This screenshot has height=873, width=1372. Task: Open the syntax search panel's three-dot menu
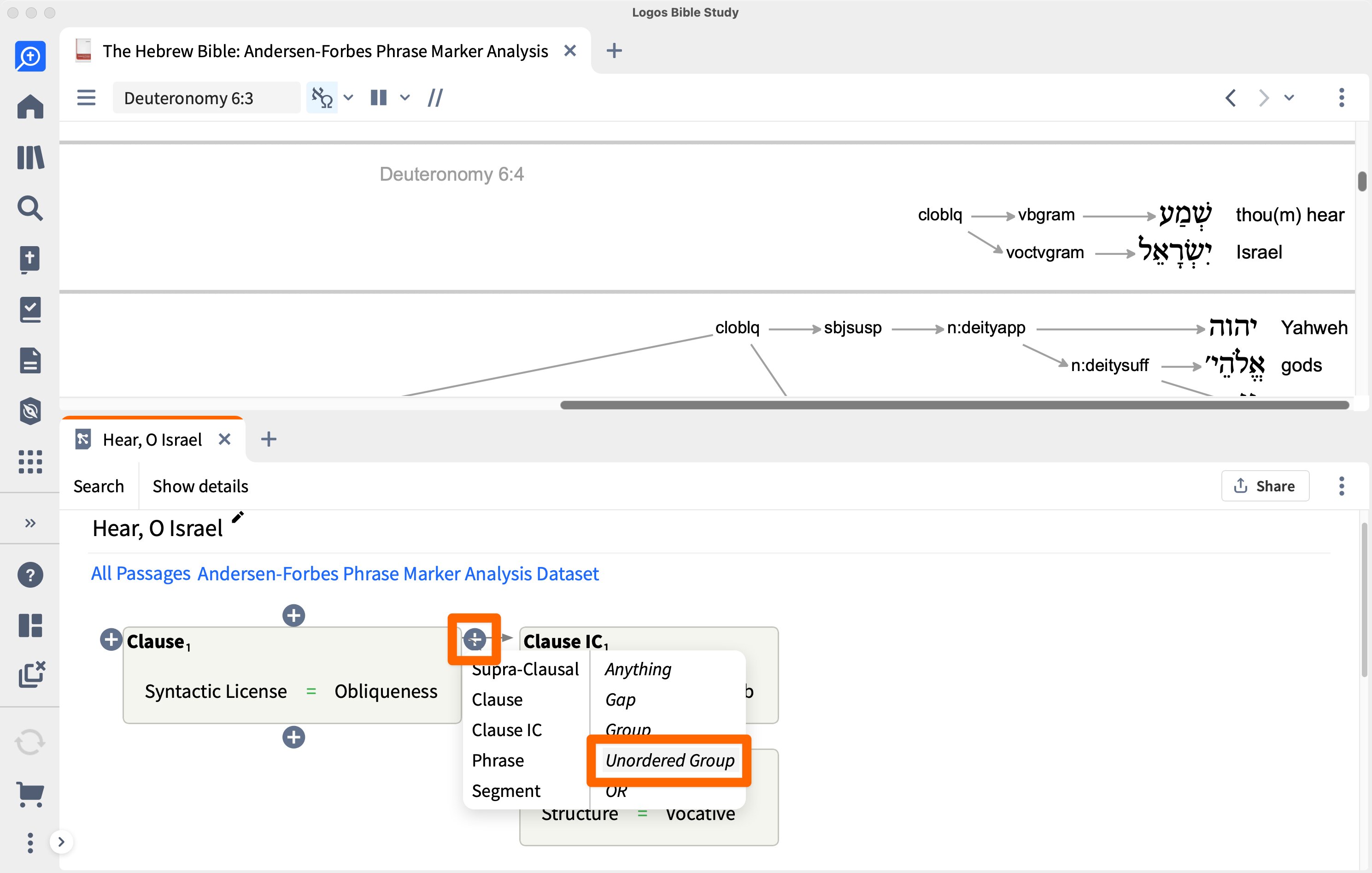1342,486
